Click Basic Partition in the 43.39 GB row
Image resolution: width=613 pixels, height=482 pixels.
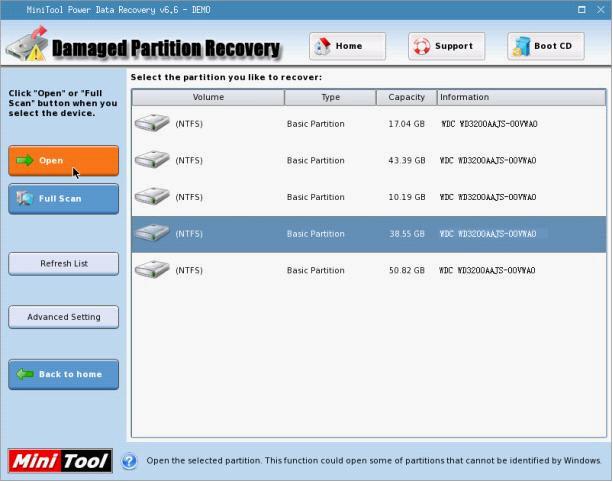click(x=315, y=161)
